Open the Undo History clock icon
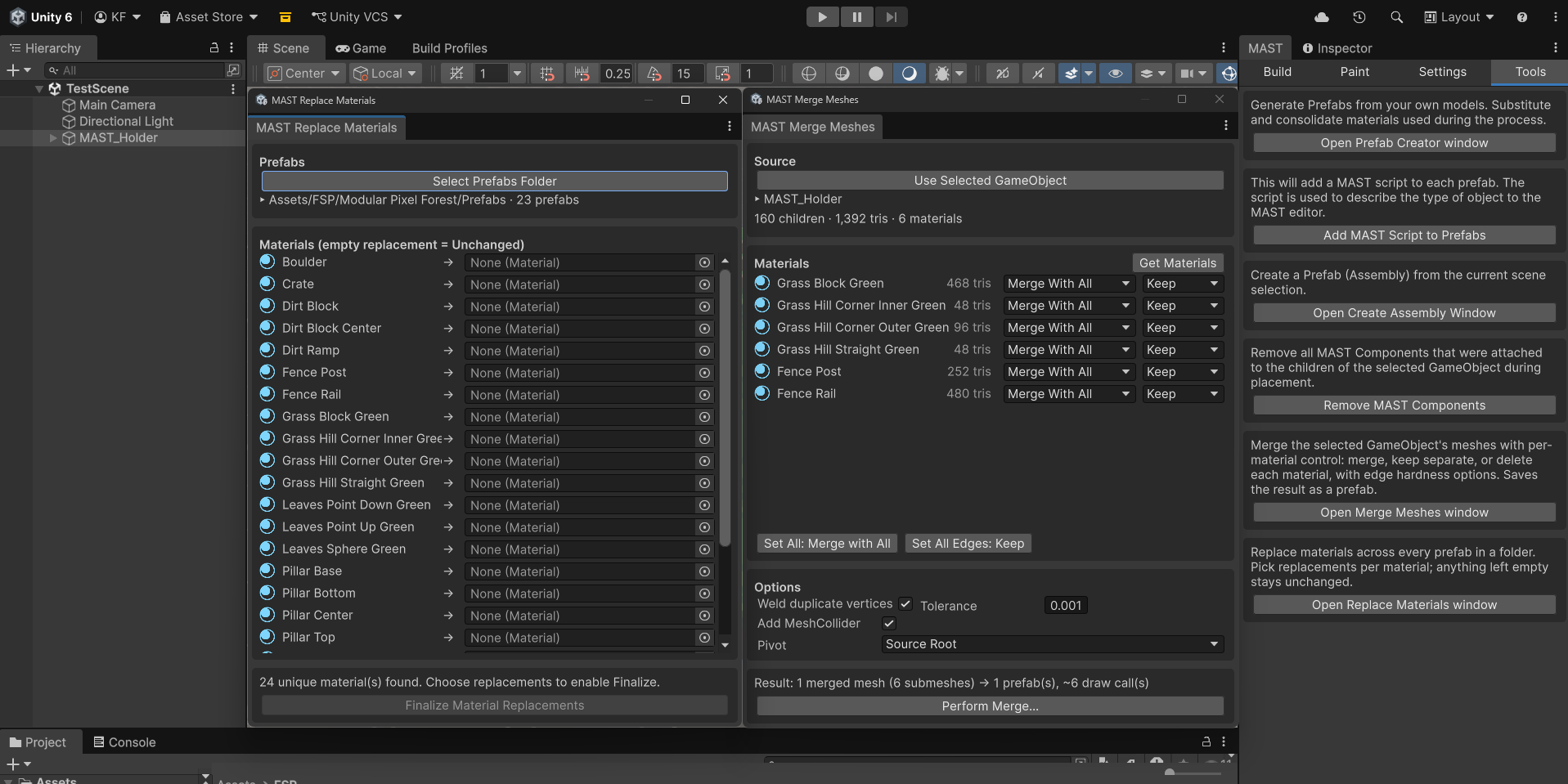The width and height of the screenshot is (1568, 784). pyautogui.click(x=1359, y=17)
